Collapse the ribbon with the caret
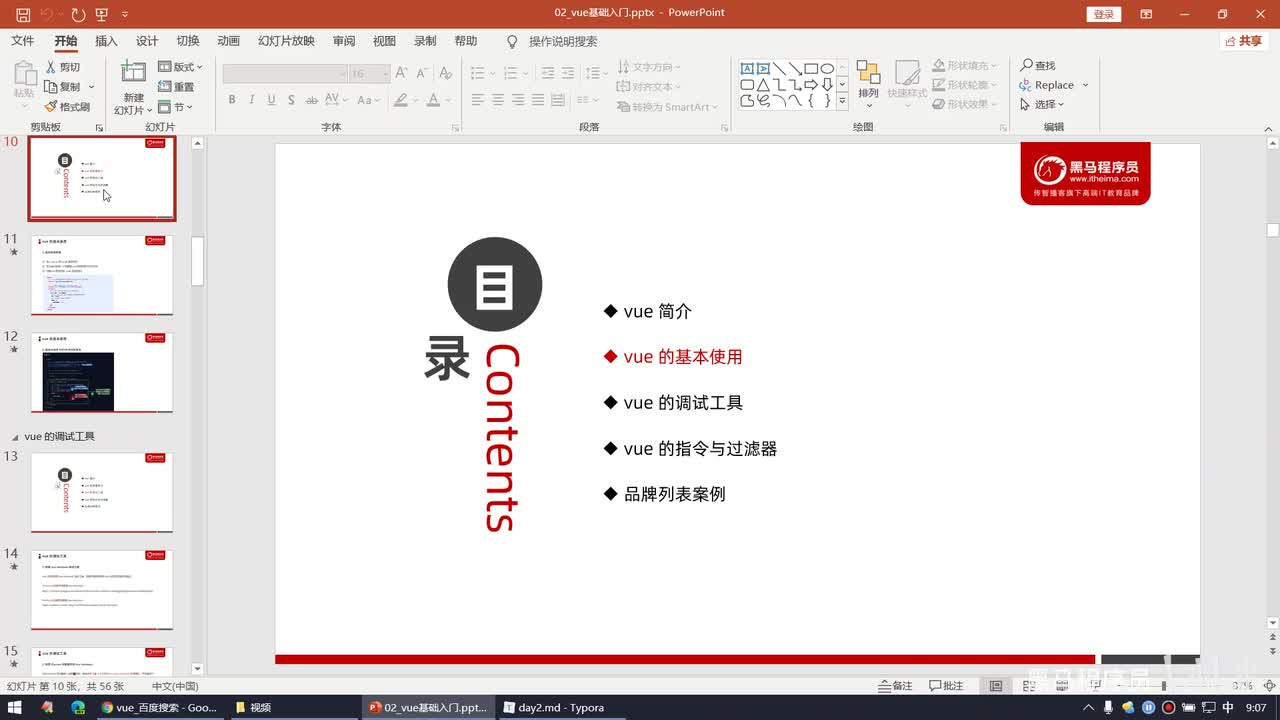 [1267, 127]
